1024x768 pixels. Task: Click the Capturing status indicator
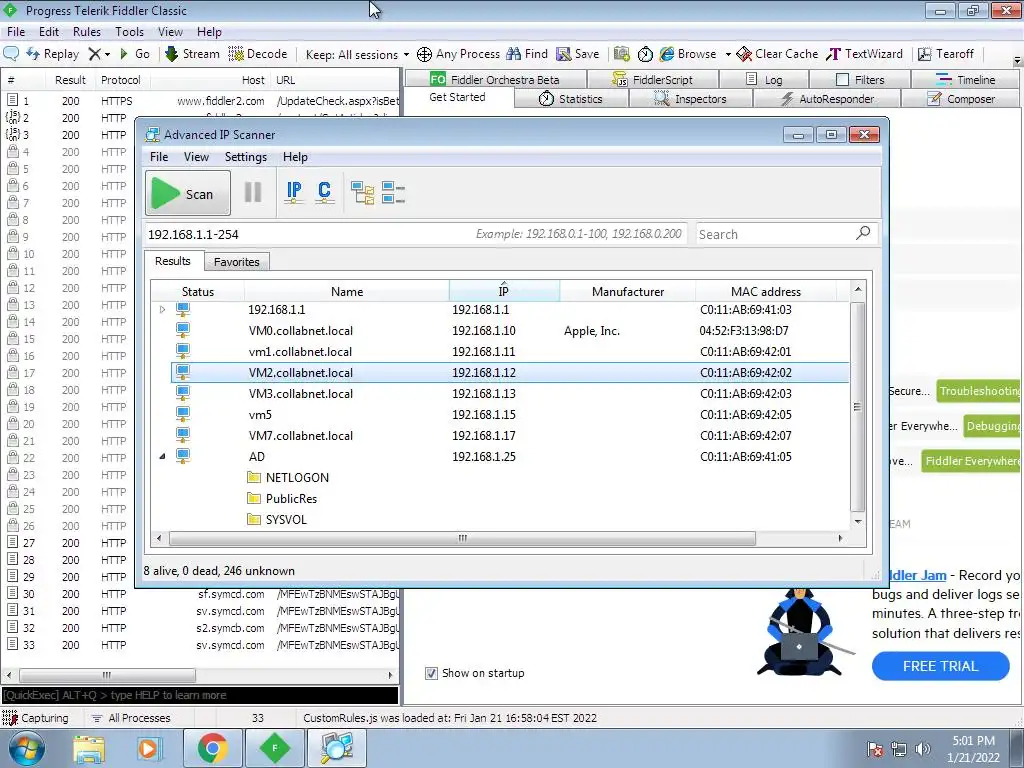tap(36, 718)
